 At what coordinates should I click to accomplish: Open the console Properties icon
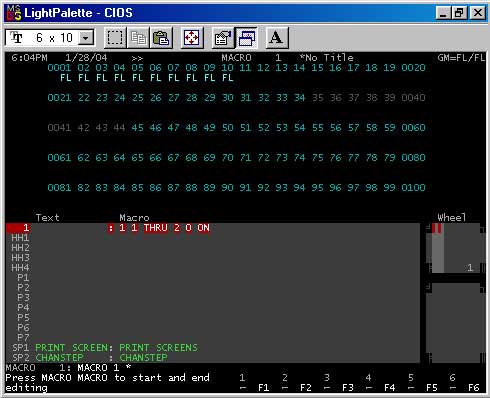(x=223, y=37)
